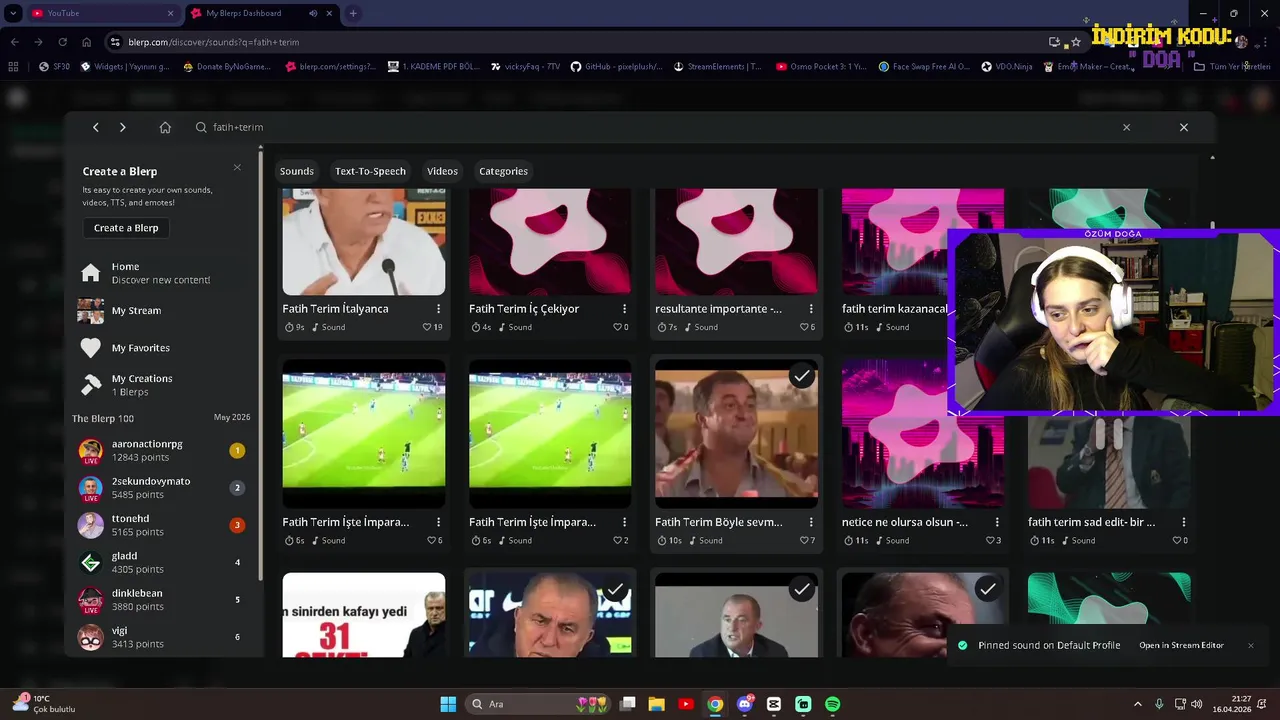Open the GitHub pixelplush bookmark

pyautogui.click(x=616, y=67)
